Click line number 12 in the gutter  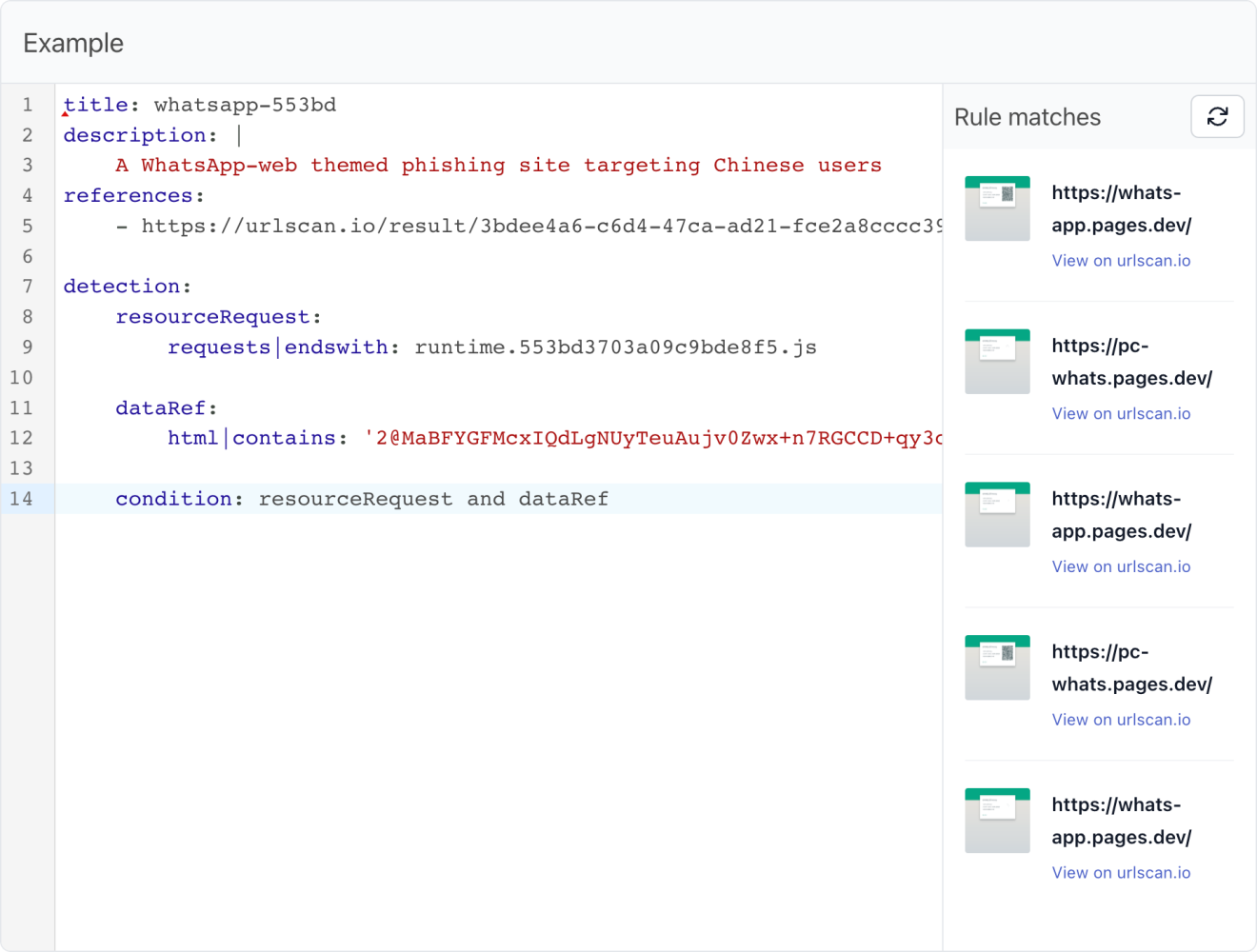pyautogui.click(x=21, y=438)
